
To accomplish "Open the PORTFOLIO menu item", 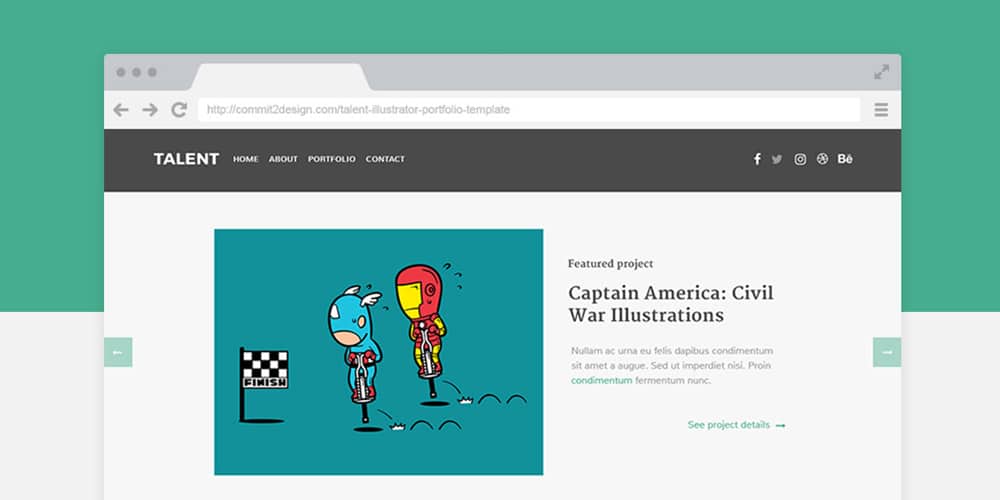I will click(x=332, y=159).
